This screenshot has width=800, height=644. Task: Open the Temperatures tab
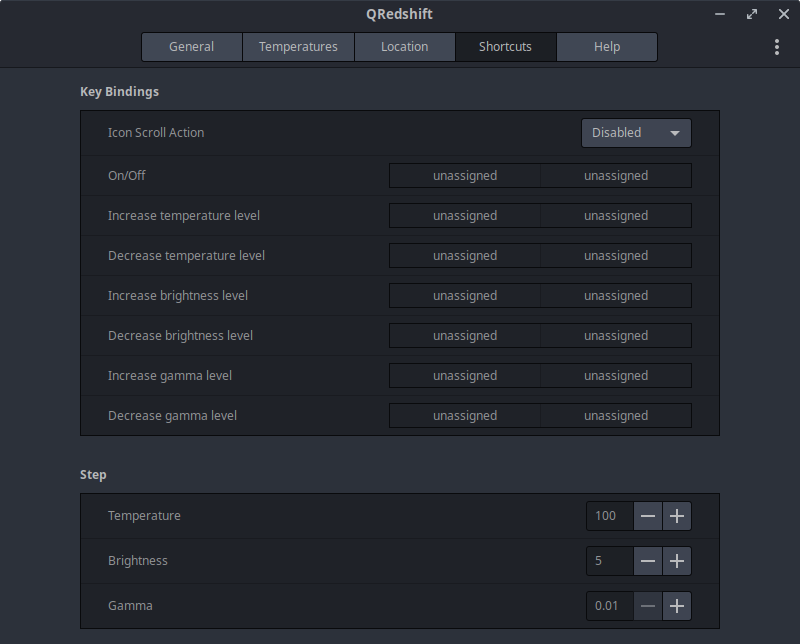click(x=298, y=47)
